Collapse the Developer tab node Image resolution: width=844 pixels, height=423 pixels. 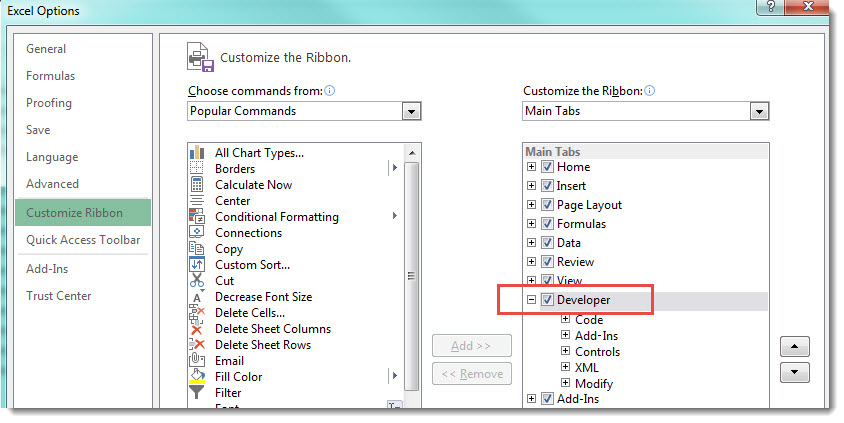tap(531, 300)
